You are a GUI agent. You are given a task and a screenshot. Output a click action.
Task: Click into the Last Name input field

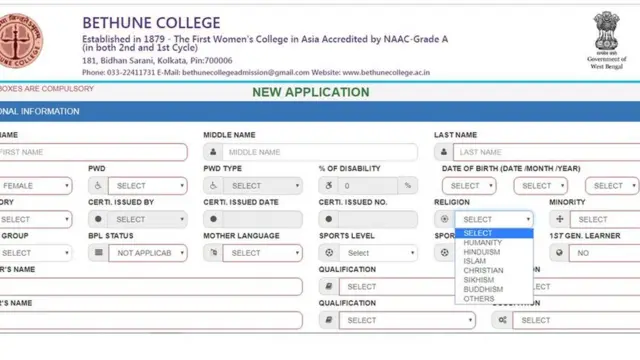click(547, 152)
